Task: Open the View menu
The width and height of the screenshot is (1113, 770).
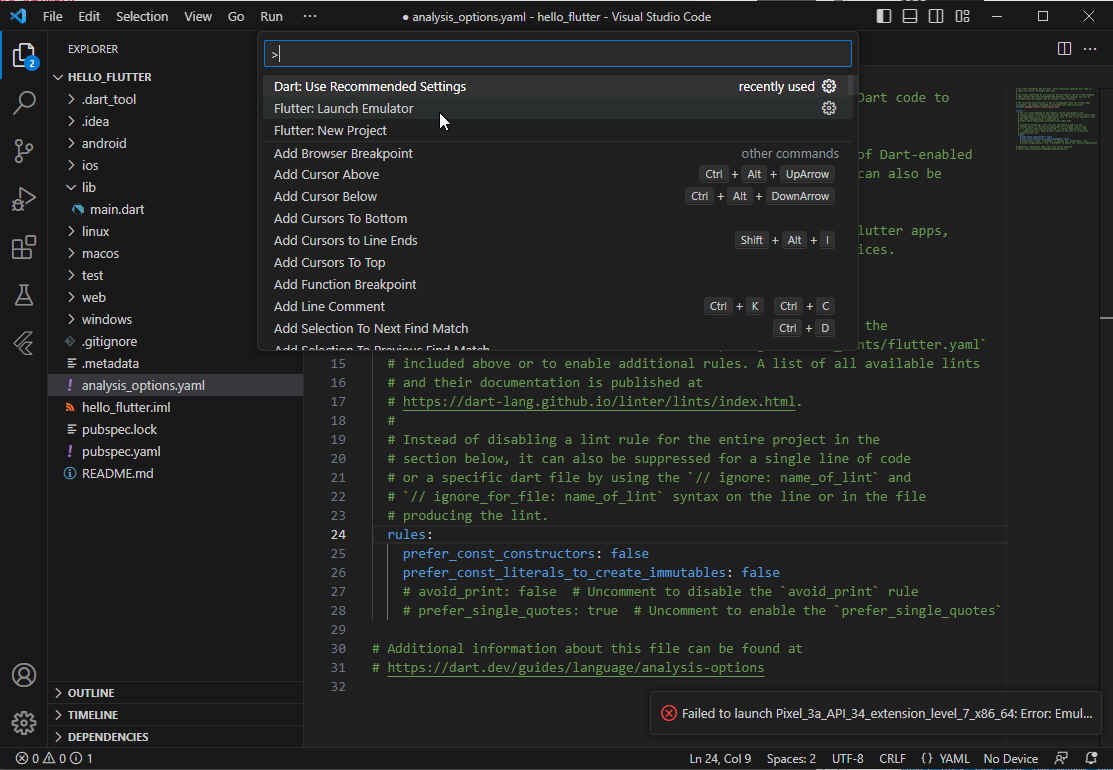Action: pos(198,16)
